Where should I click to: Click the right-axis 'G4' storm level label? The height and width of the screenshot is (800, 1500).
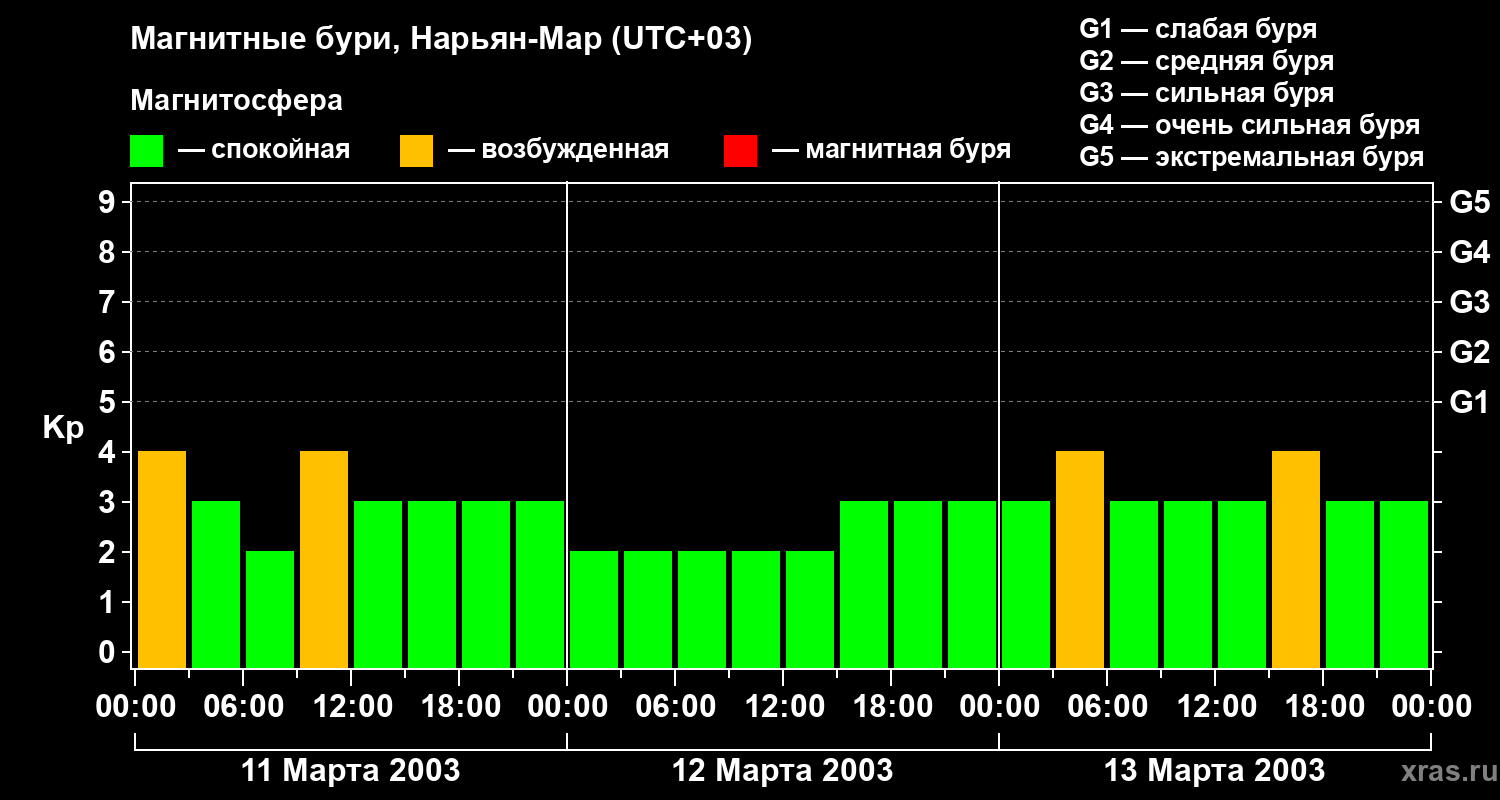(1469, 252)
